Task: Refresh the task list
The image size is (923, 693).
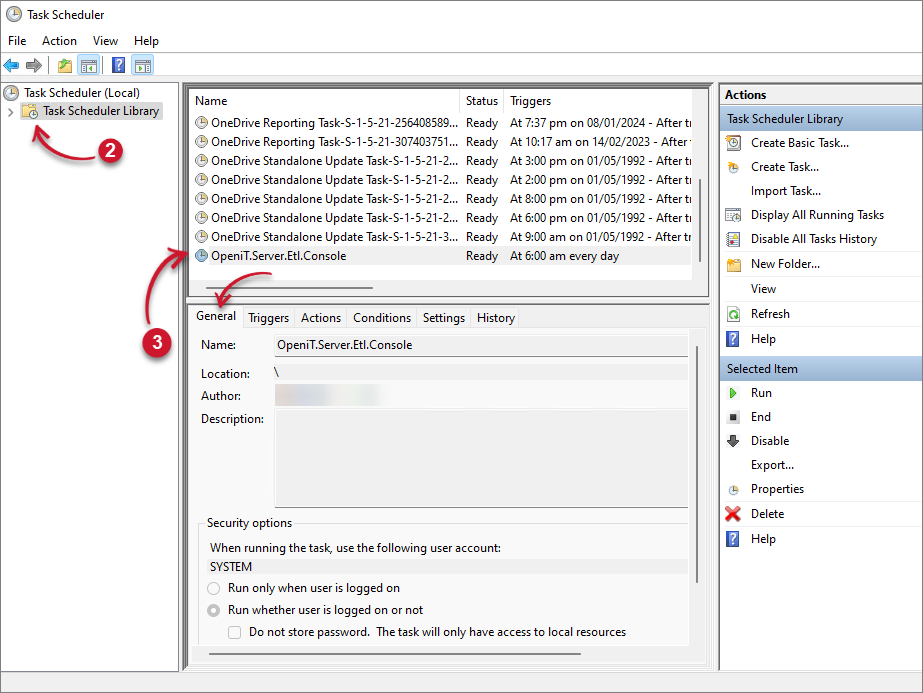Action: (768, 313)
